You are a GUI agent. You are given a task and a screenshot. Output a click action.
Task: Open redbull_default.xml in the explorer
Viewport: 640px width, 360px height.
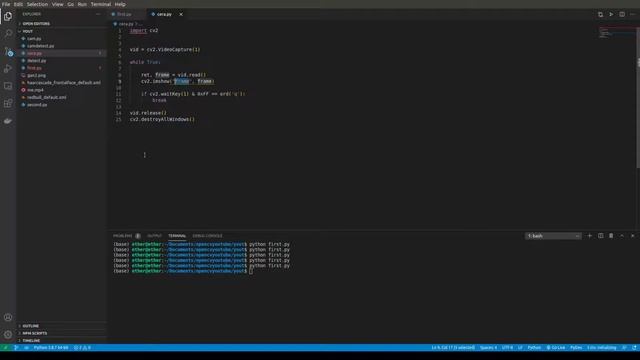[x=61, y=97]
